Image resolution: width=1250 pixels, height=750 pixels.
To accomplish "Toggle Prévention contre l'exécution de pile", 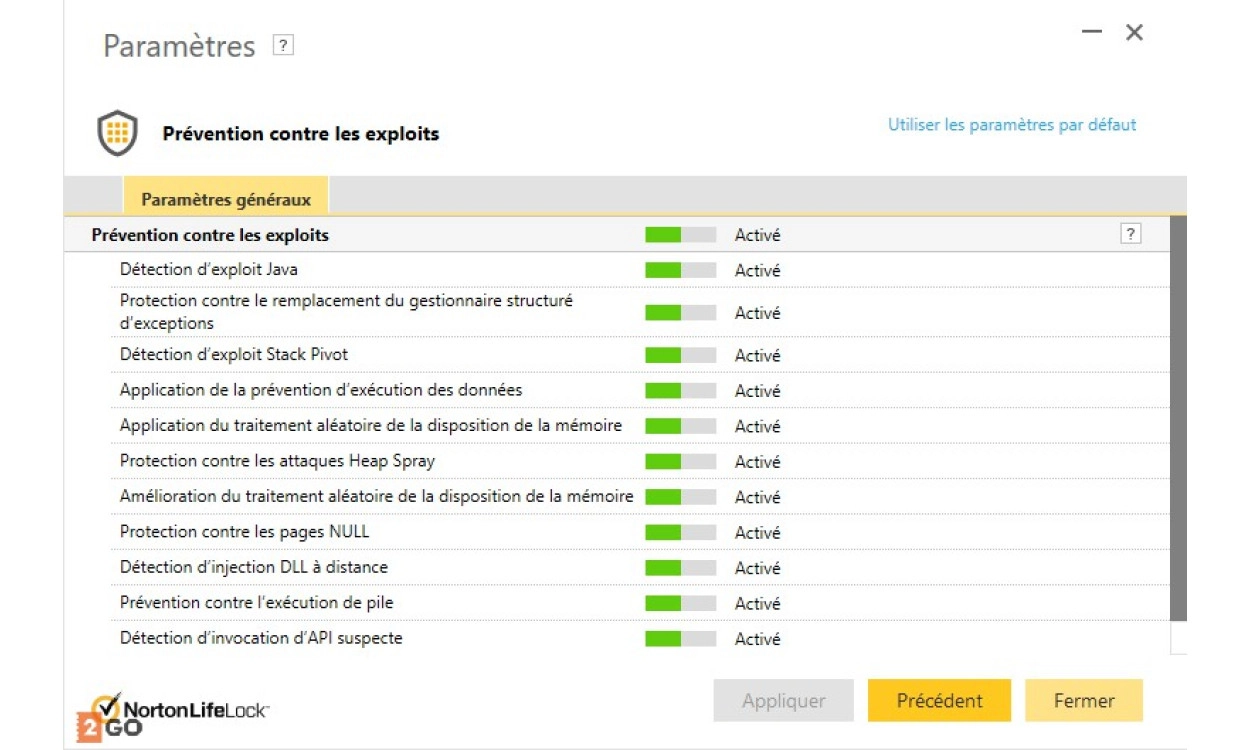I will click(x=680, y=604).
